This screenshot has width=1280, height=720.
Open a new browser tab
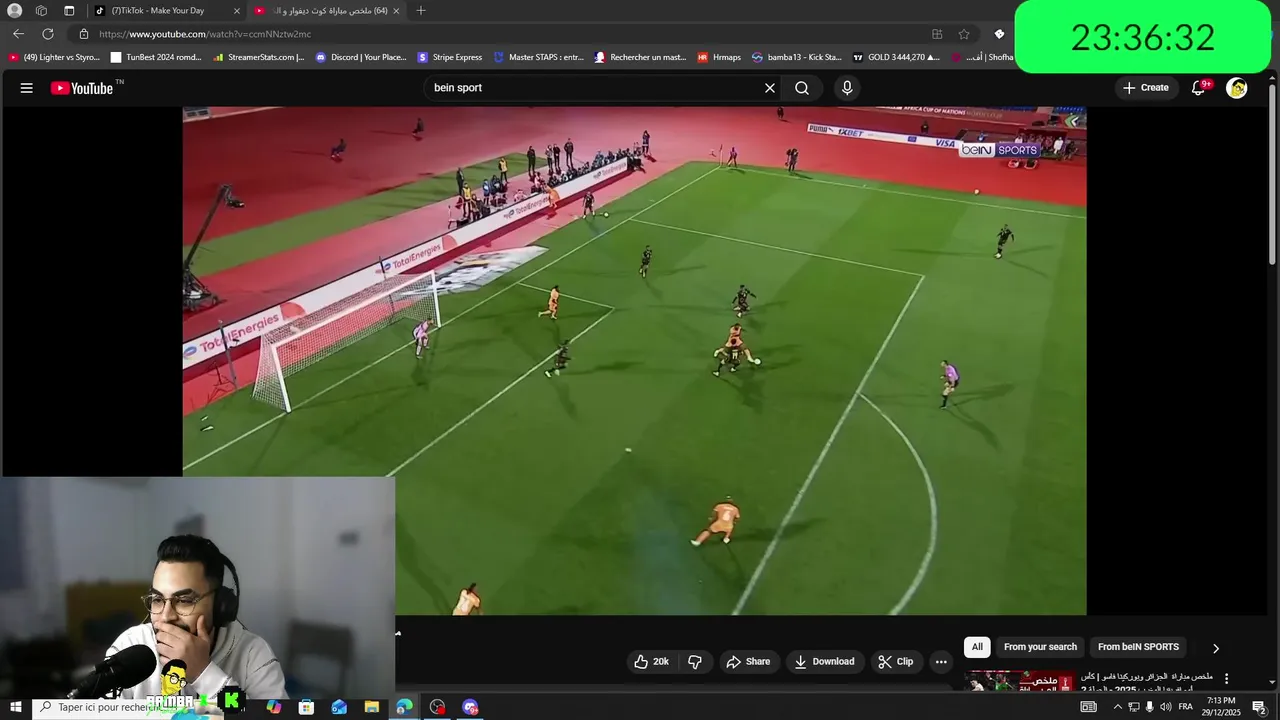[x=421, y=11]
